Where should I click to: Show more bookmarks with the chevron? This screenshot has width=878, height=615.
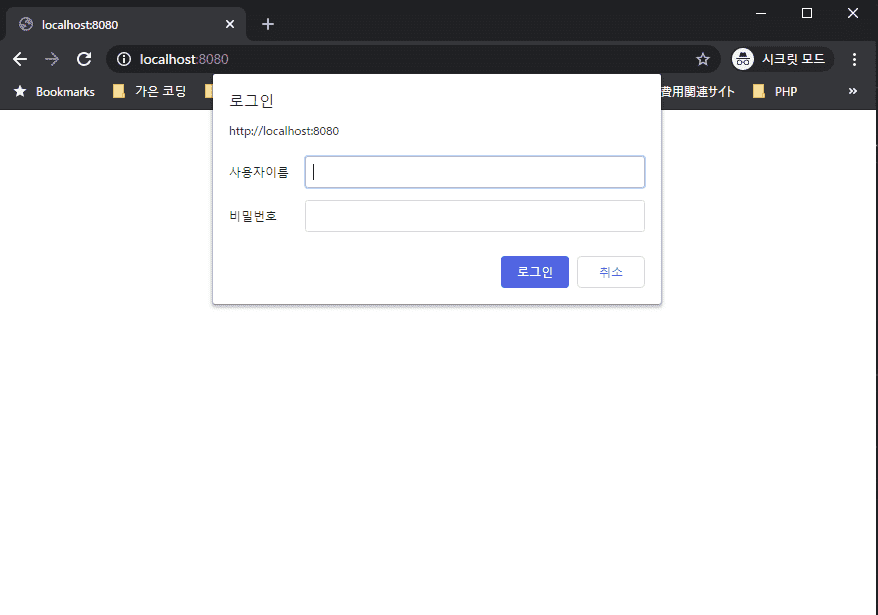(853, 91)
